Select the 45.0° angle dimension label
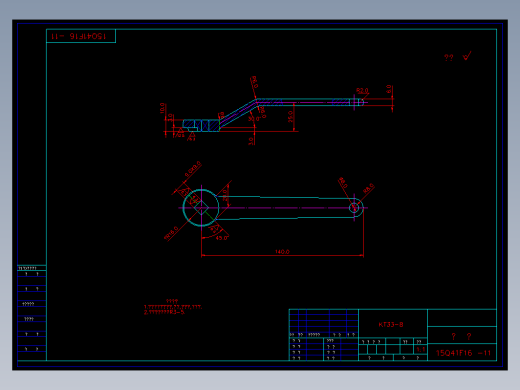This screenshot has height=390, width=520. click(x=222, y=238)
